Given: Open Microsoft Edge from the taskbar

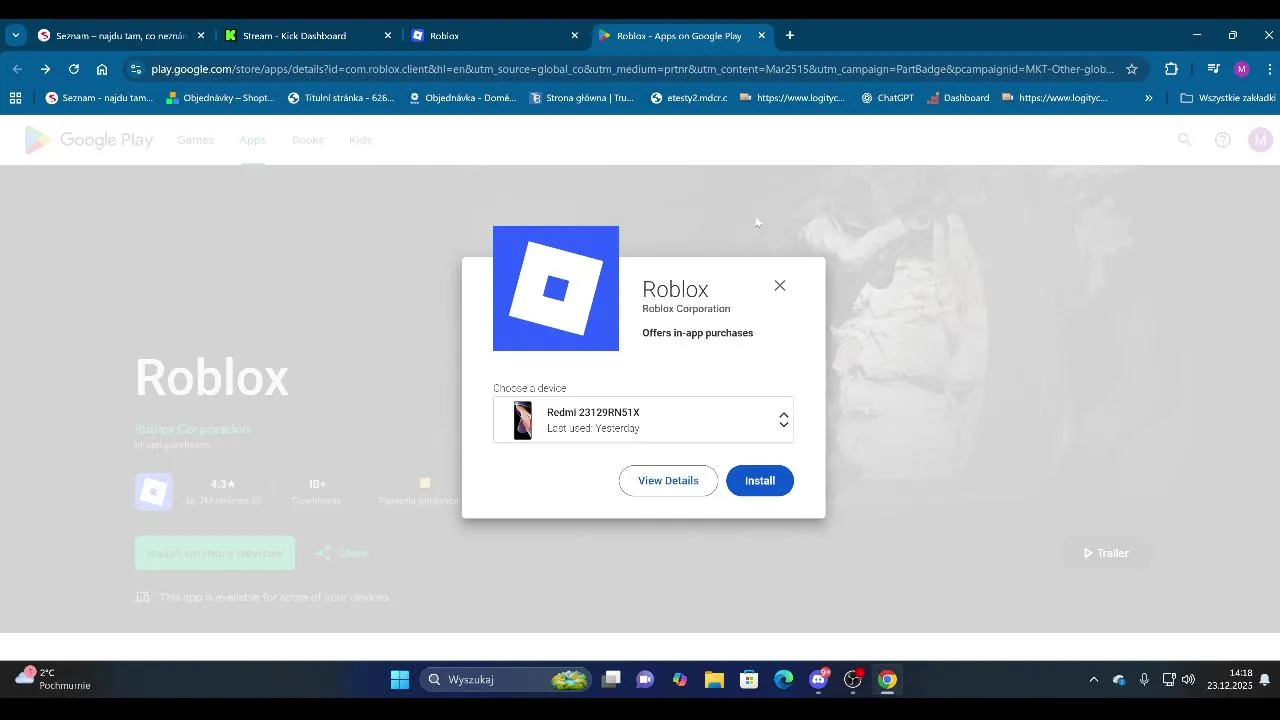Looking at the screenshot, I should 783,680.
